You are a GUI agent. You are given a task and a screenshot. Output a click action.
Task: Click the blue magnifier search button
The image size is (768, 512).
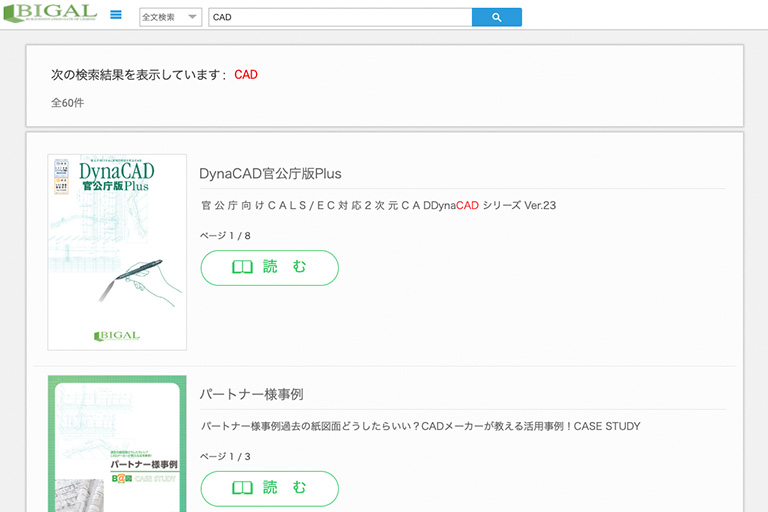(x=497, y=17)
